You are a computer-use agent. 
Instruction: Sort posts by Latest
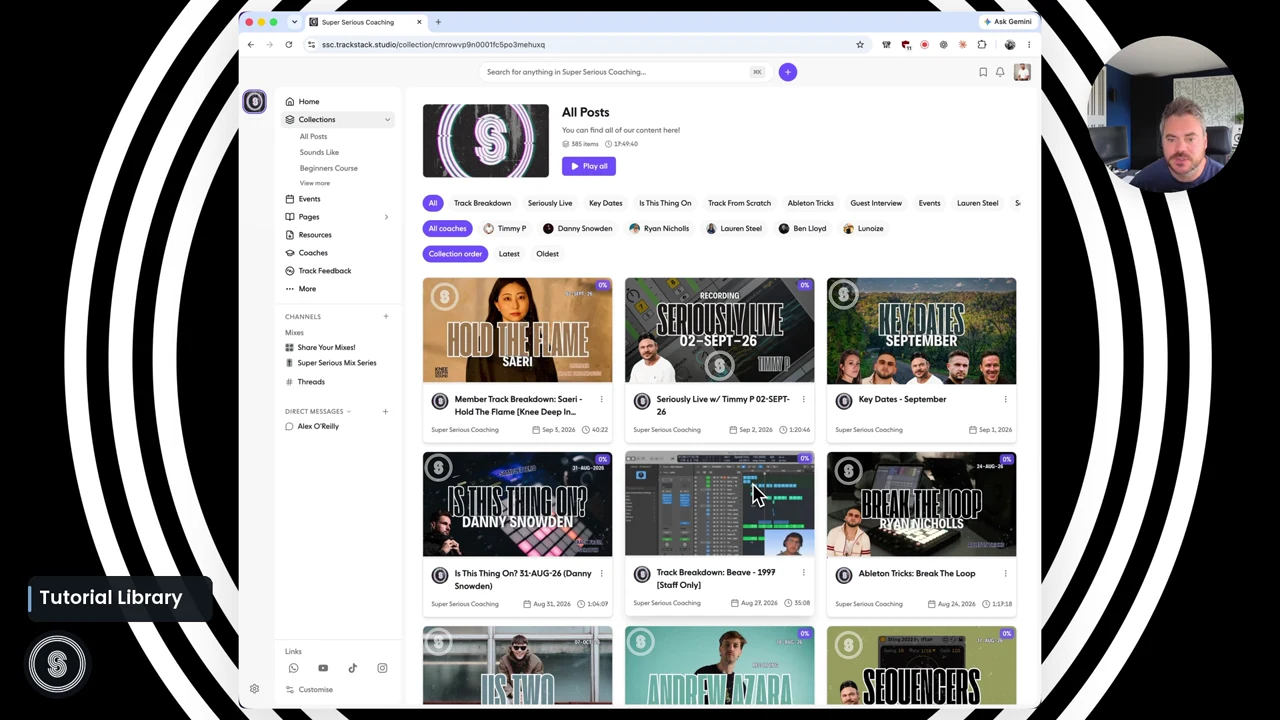(509, 254)
